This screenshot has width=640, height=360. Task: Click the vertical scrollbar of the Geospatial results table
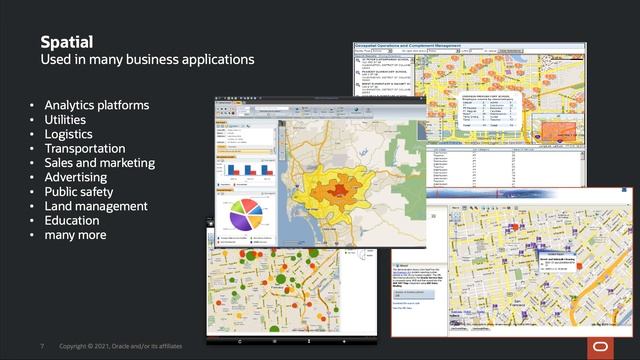[x=582, y=169]
